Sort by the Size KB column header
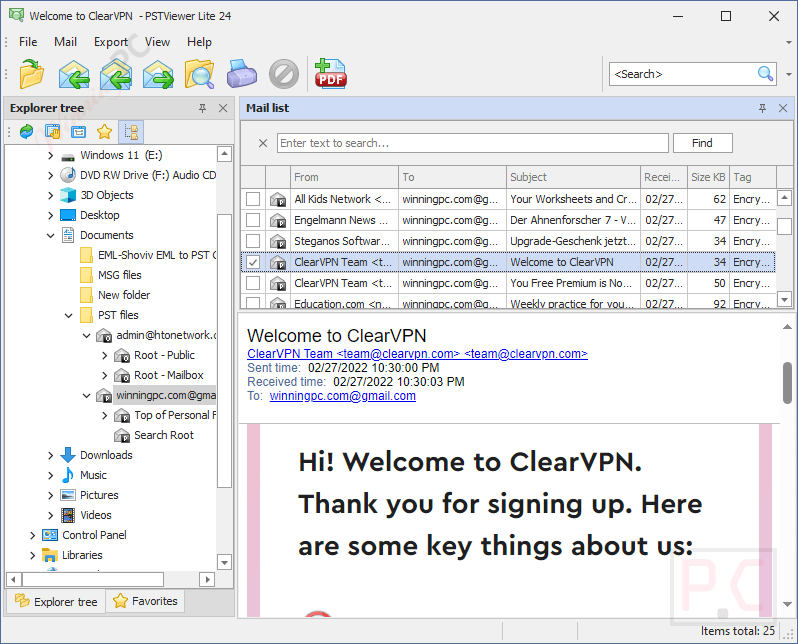This screenshot has height=644, width=798. [x=708, y=177]
